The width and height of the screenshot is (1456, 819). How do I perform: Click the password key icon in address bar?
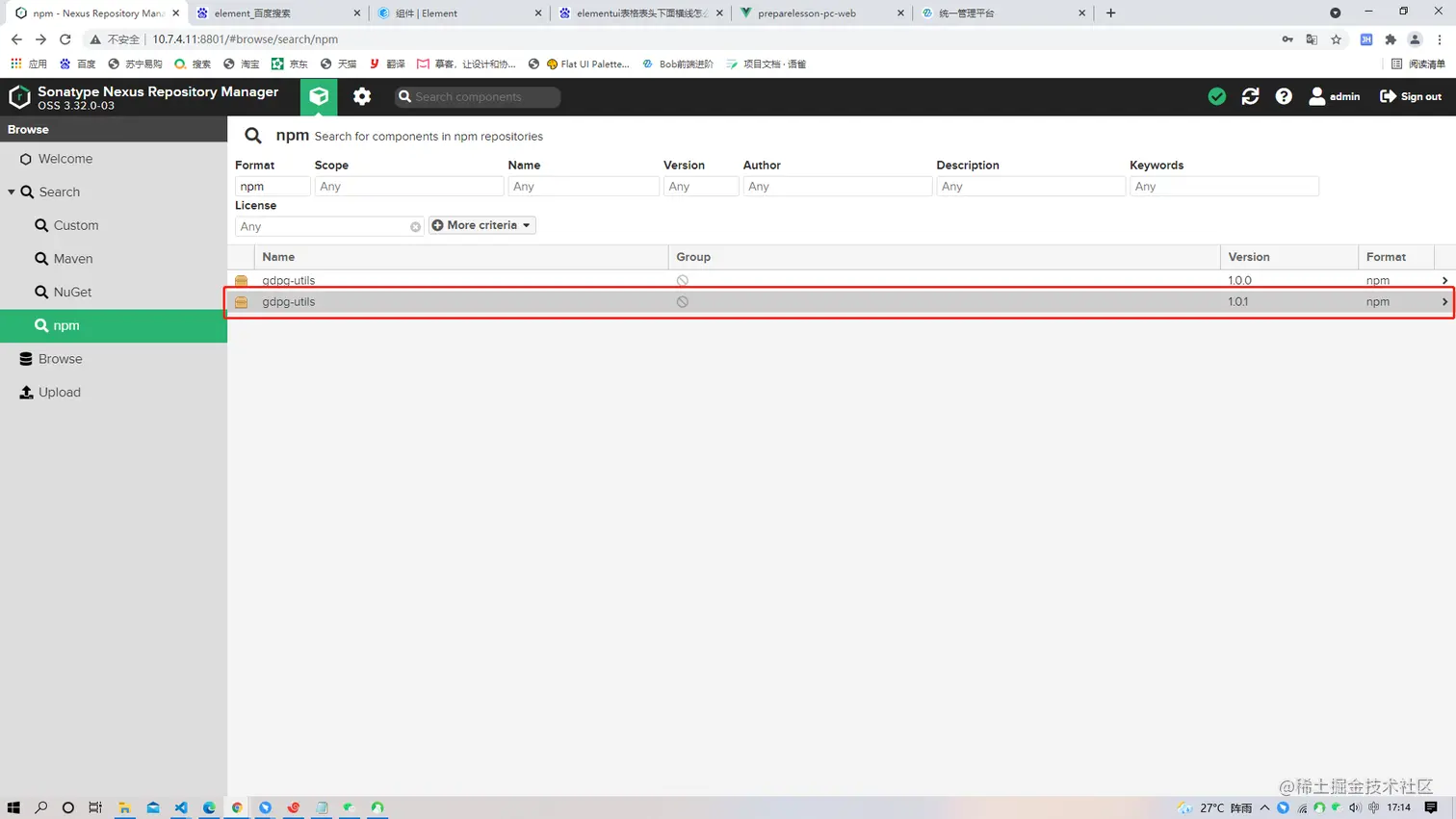(x=1287, y=39)
